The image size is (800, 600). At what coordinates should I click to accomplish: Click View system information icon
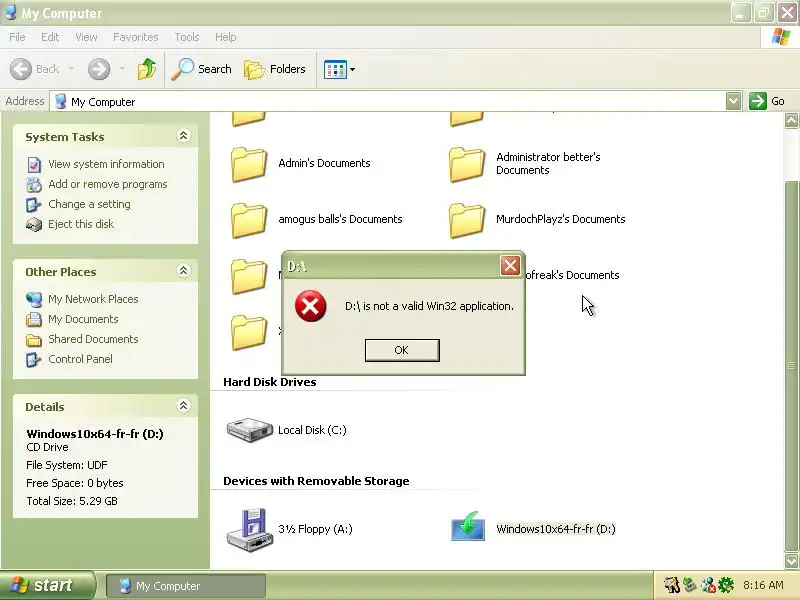(34, 165)
